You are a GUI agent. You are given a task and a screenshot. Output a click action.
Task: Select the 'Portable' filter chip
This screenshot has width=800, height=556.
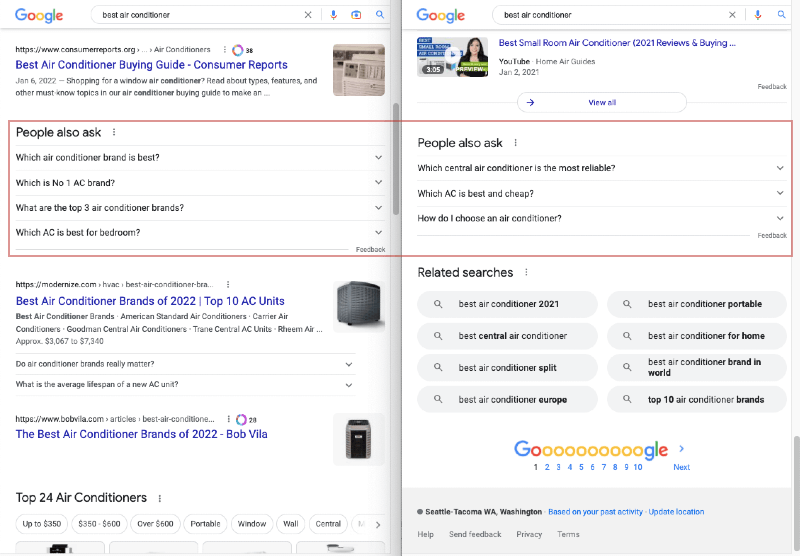pos(205,524)
